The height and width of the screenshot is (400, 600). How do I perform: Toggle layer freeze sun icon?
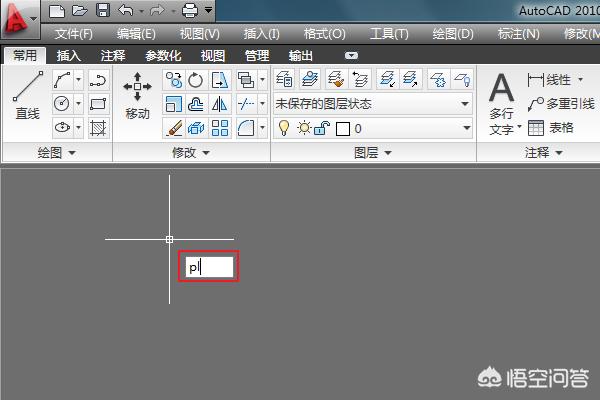point(303,128)
